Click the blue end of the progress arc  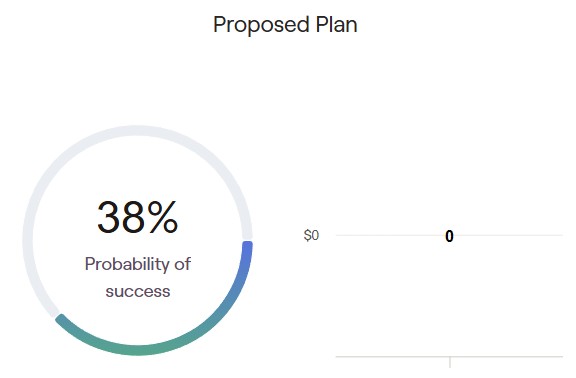246,257
